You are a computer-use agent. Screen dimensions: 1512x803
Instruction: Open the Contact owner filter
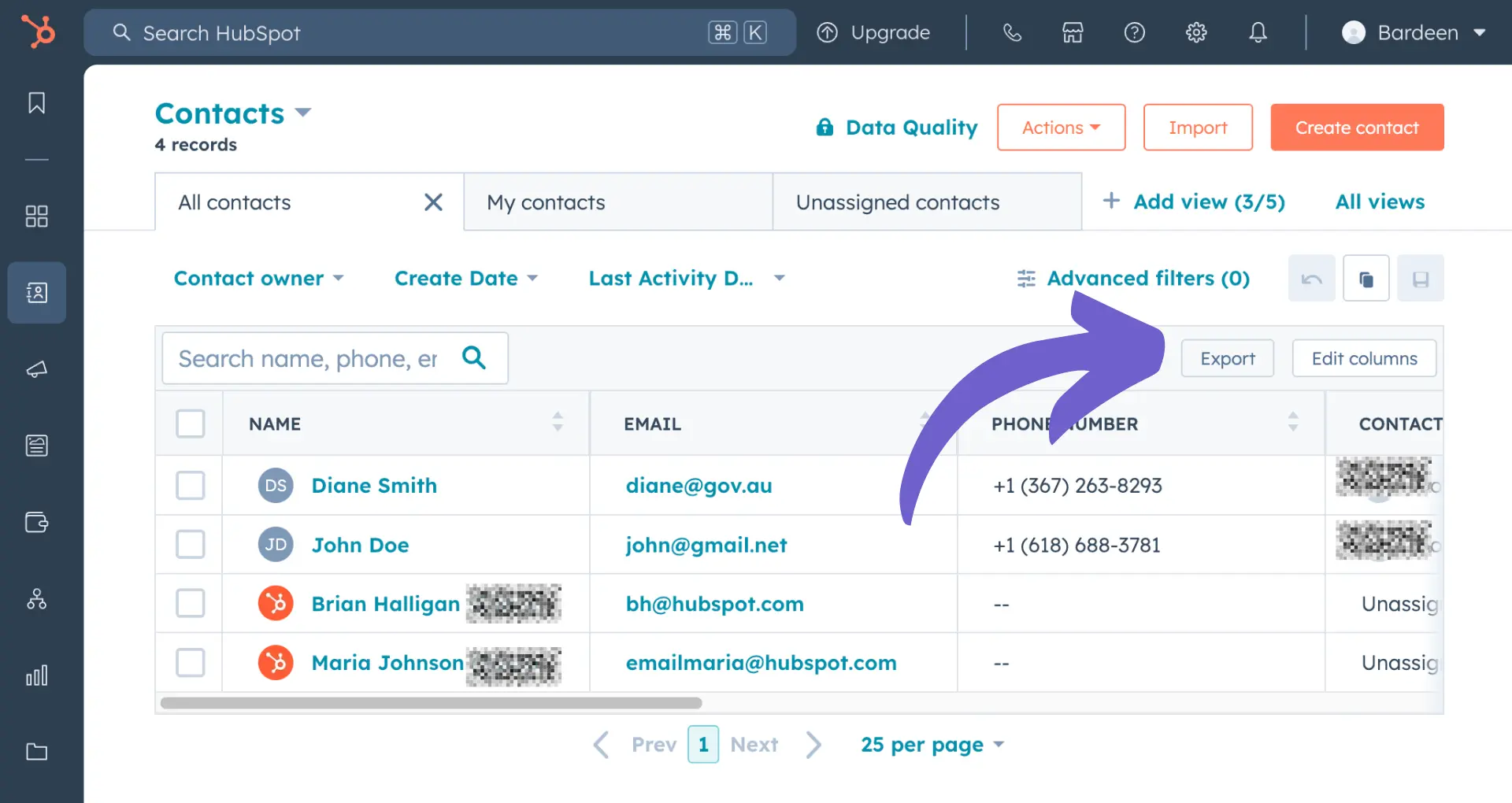pyautogui.click(x=258, y=278)
